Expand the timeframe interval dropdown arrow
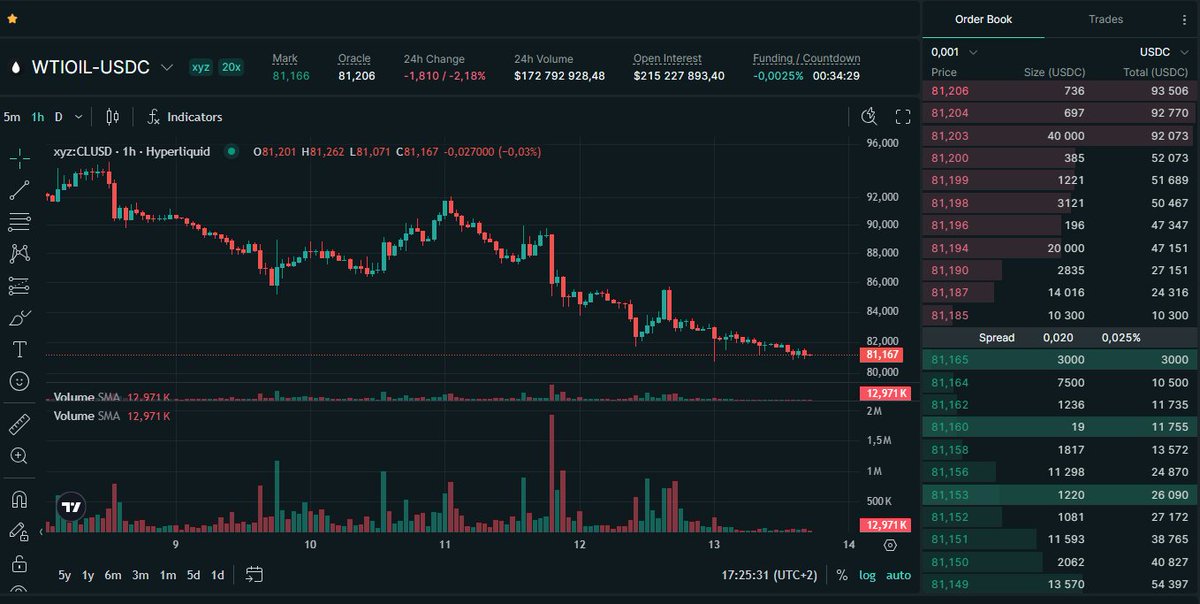The width and height of the screenshot is (1200, 604). pyautogui.click(x=78, y=117)
